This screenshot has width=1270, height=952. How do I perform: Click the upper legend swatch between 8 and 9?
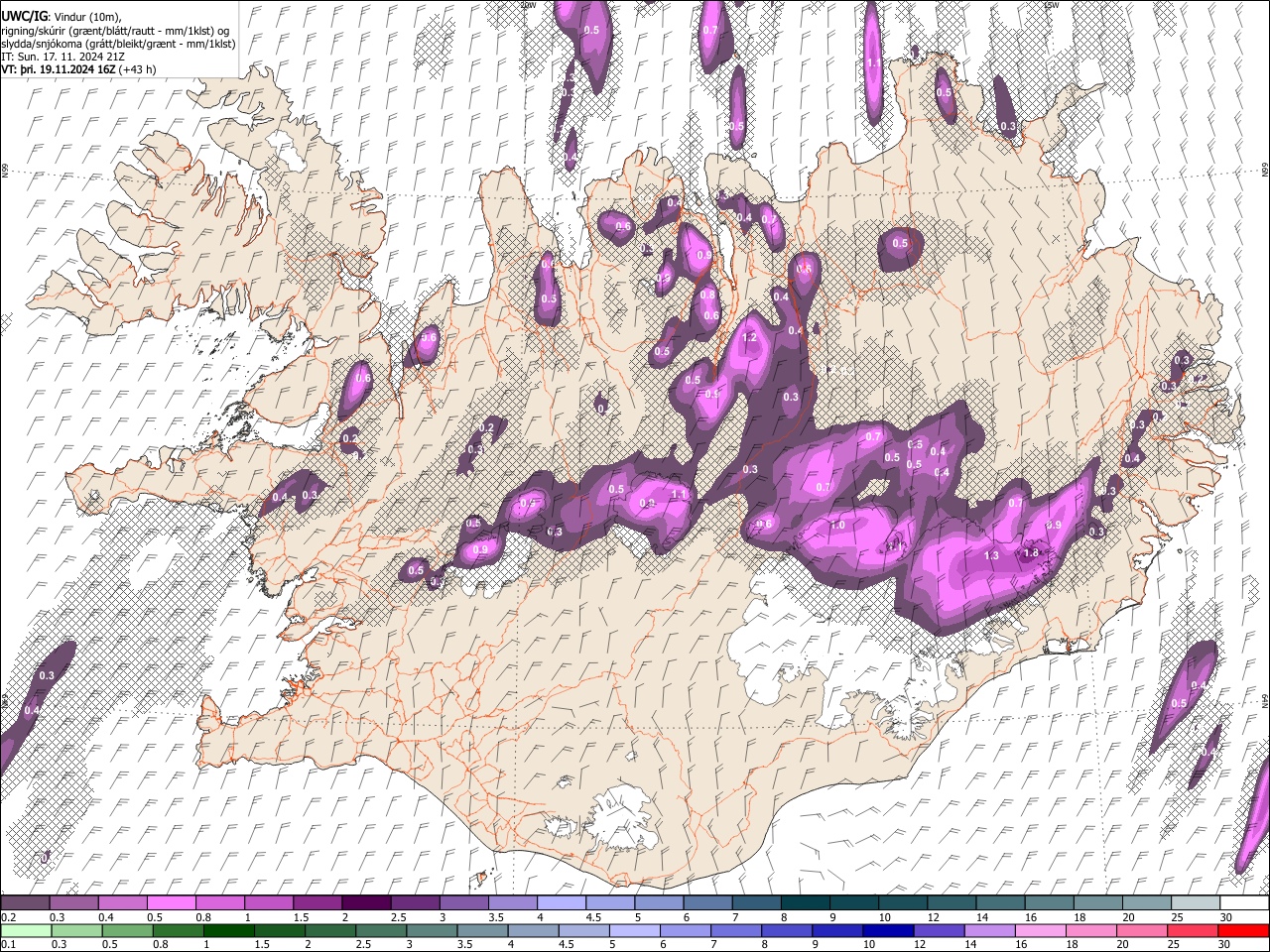pyautogui.click(x=805, y=903)
